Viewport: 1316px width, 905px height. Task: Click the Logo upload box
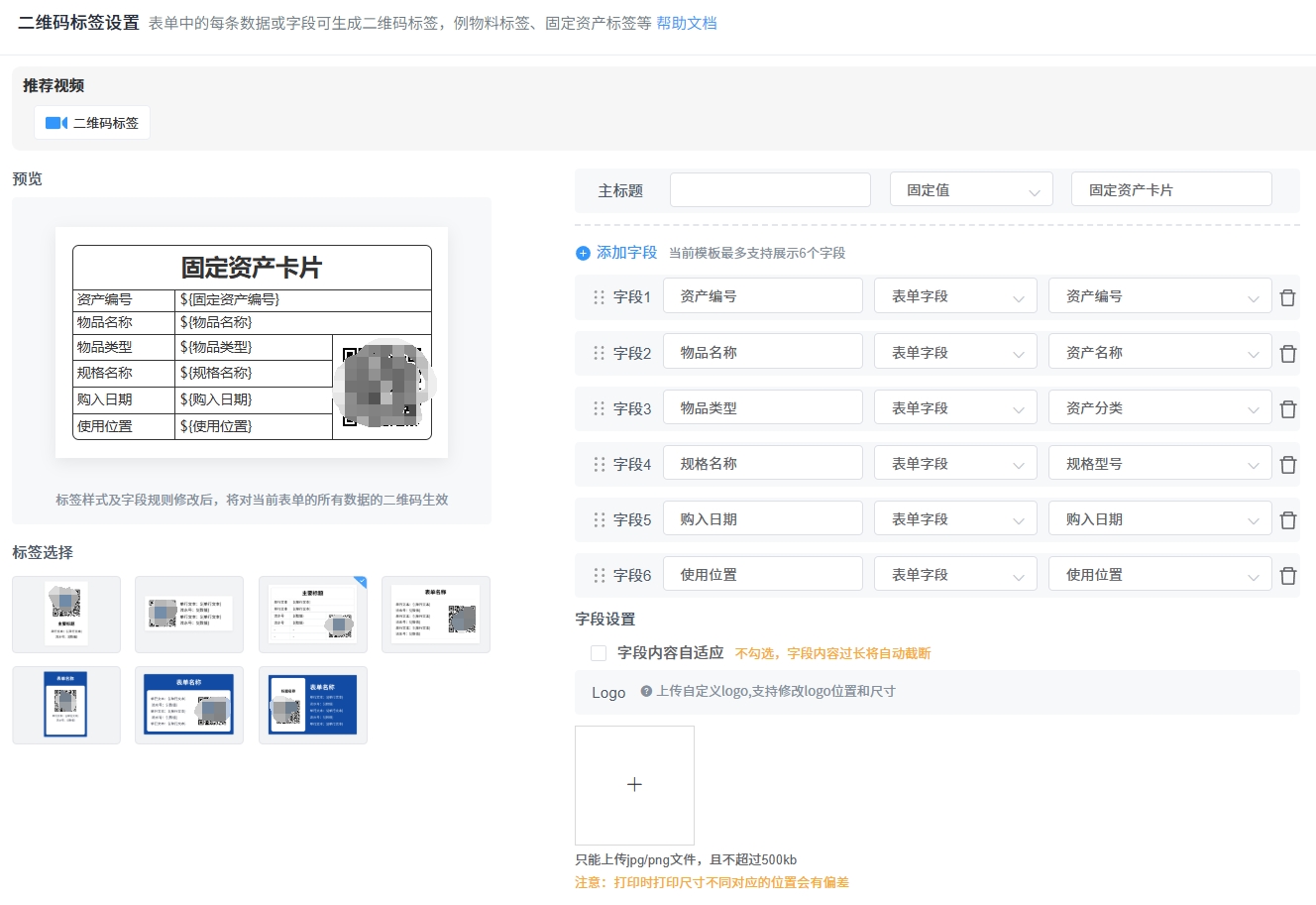[x=634, y=785]
